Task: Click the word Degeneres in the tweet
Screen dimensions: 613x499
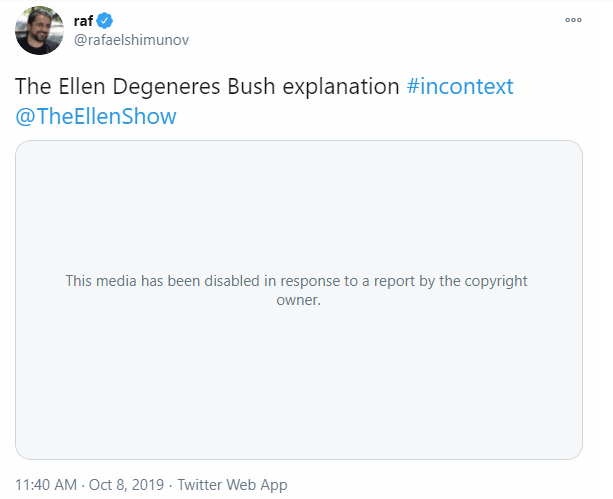Action: tap(167, 87)
